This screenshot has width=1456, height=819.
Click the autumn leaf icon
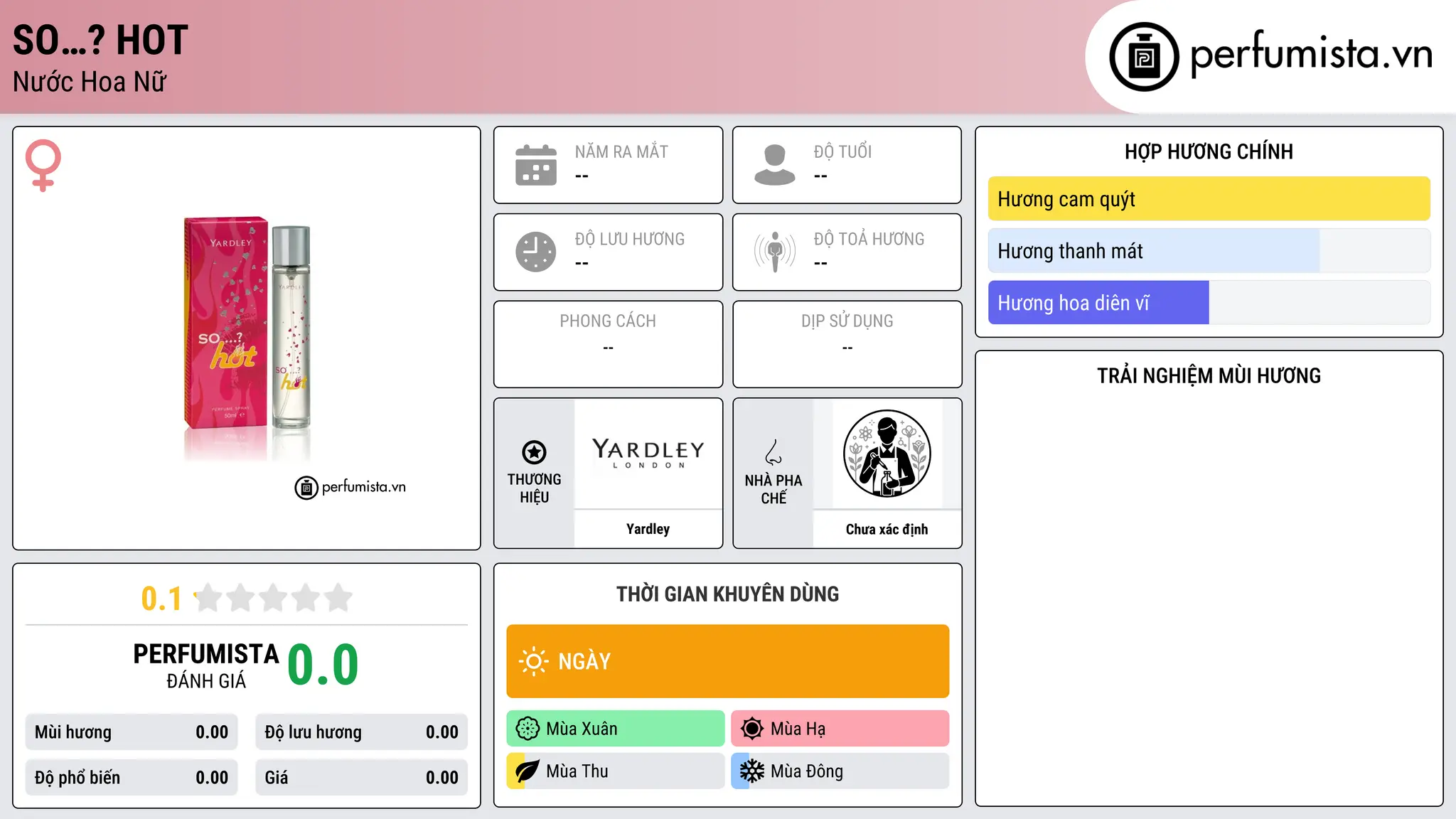pos(528,771)
